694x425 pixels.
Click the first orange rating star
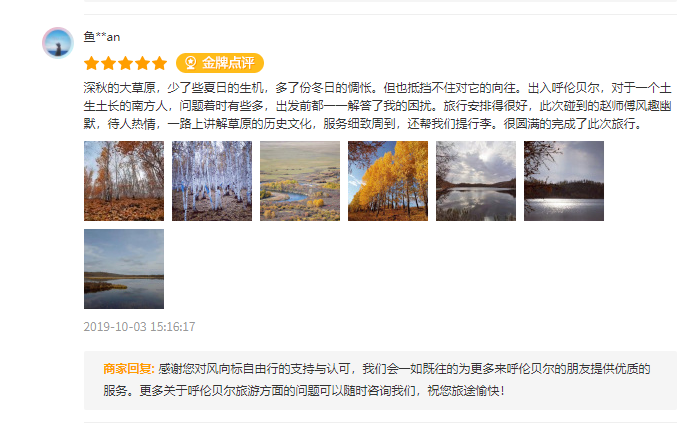tap(92, 63)
